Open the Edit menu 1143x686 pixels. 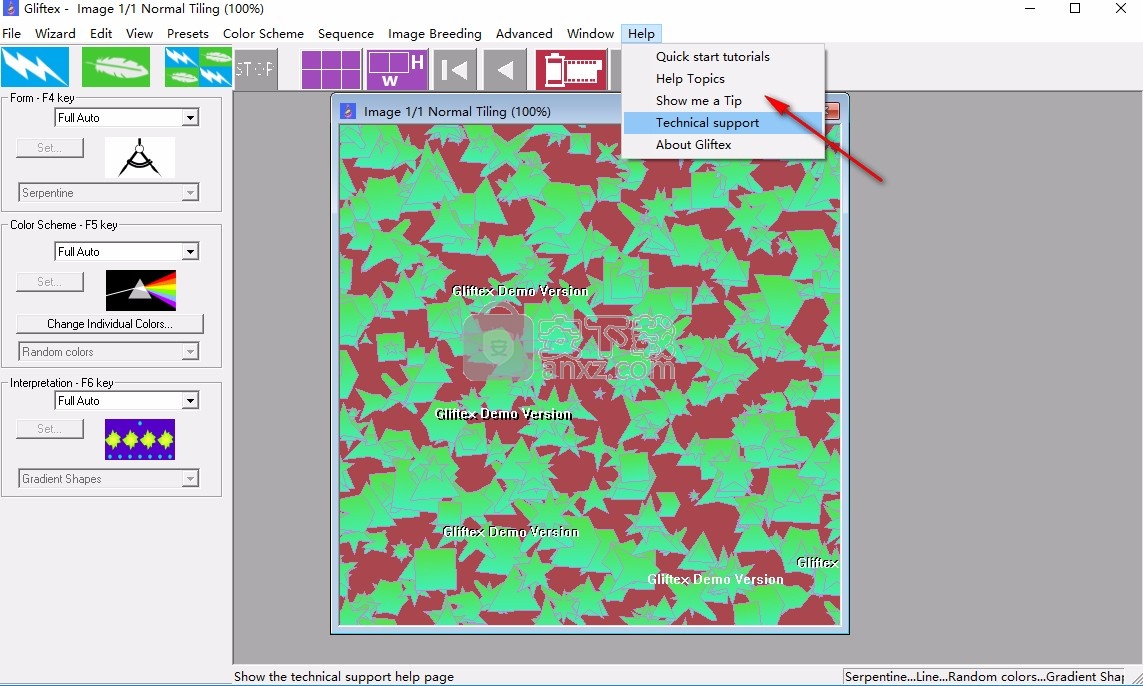(101, 34)
